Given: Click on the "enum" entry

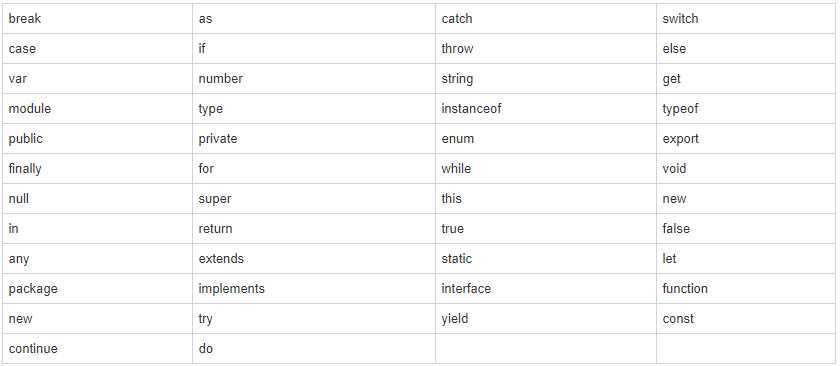Looking at the screenshot, I should coord(458,139).
